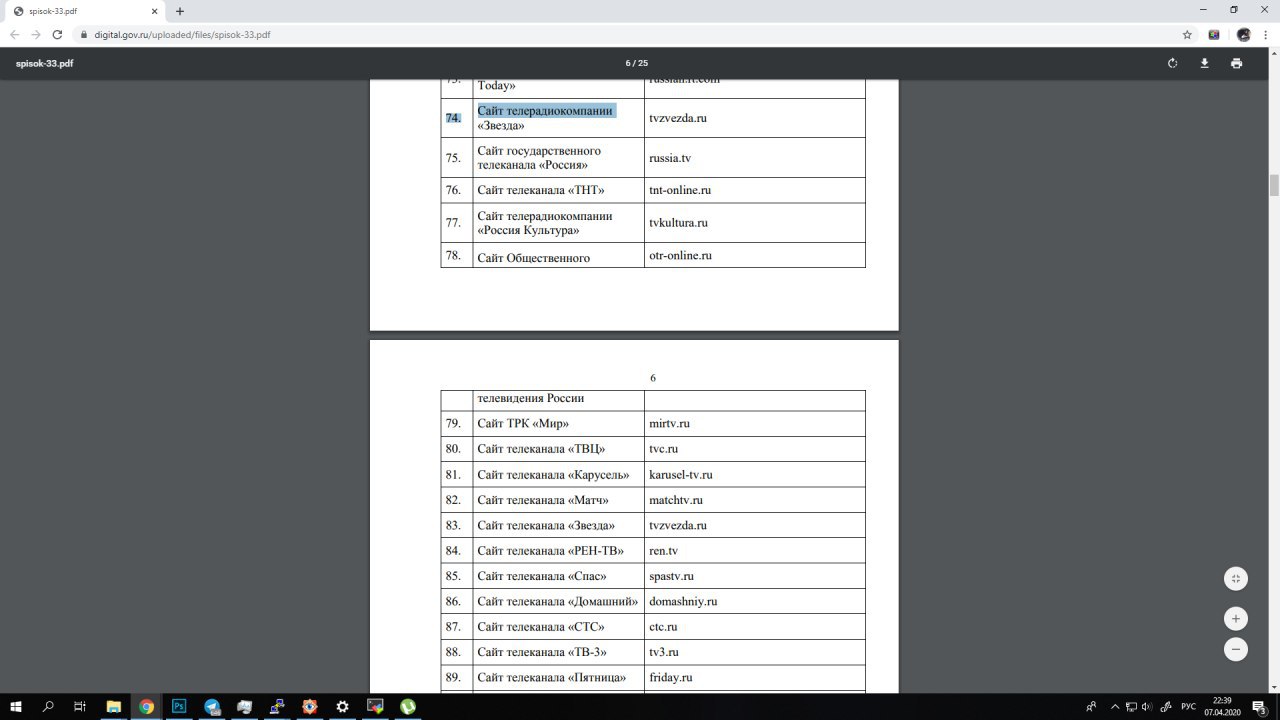Click the tnt-online.ru address text
Screen dimensions: 1280x720
tap(679, 190)
